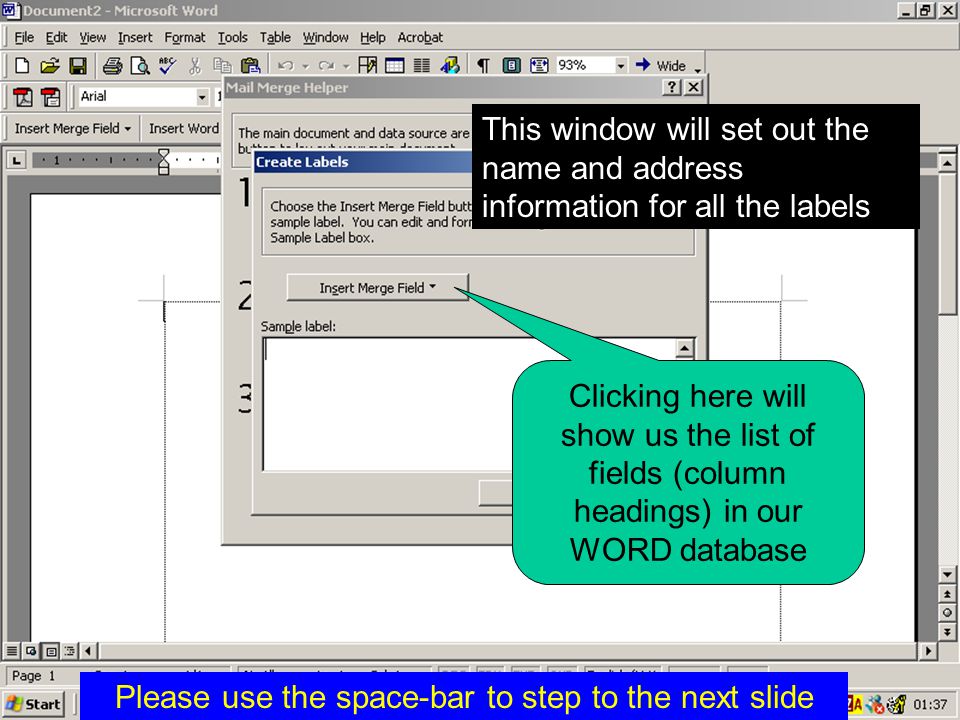Click the system tray clock
Viewport: 960px width, 720px height.
[x=931, y=705]
